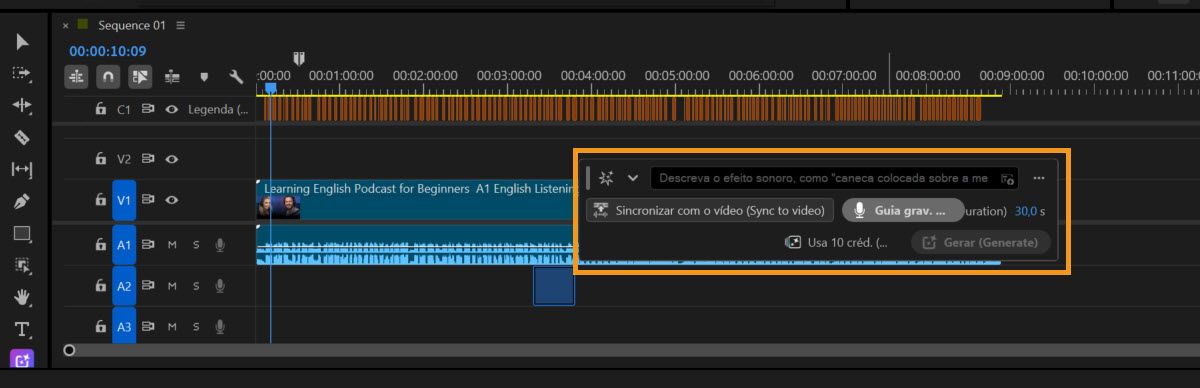Enable voice-over record on A1
Screen dimensions: 1200x388
[219, 244]
